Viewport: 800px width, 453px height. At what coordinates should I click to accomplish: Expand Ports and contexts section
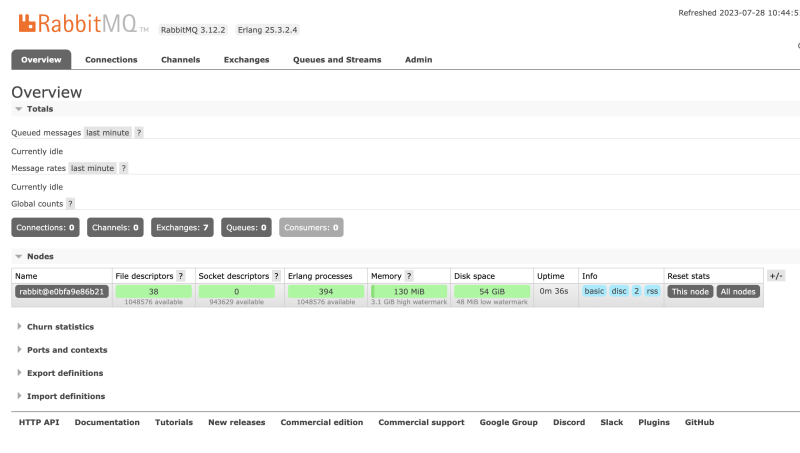coord(66,350)
